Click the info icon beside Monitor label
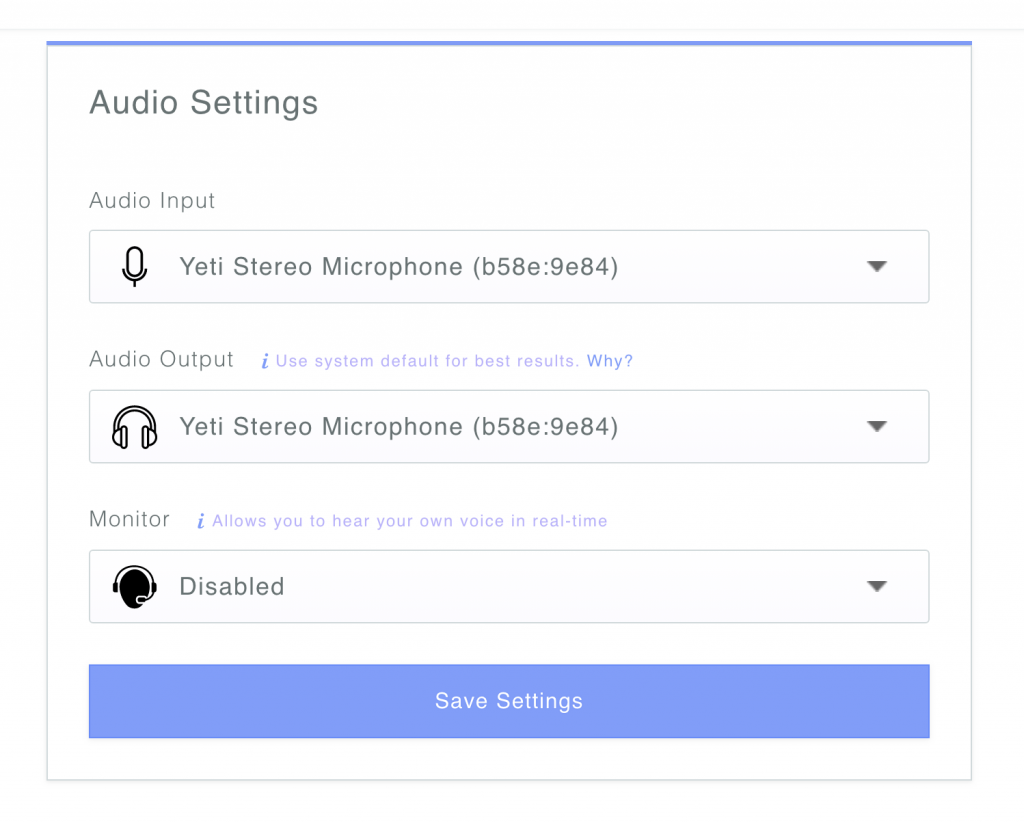The image size is (1024, 823). click(x=201, y=521)
